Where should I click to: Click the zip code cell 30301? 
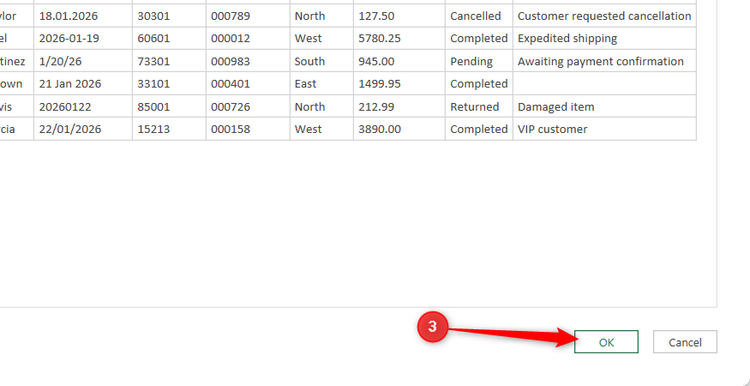click(x=169, y=16)
